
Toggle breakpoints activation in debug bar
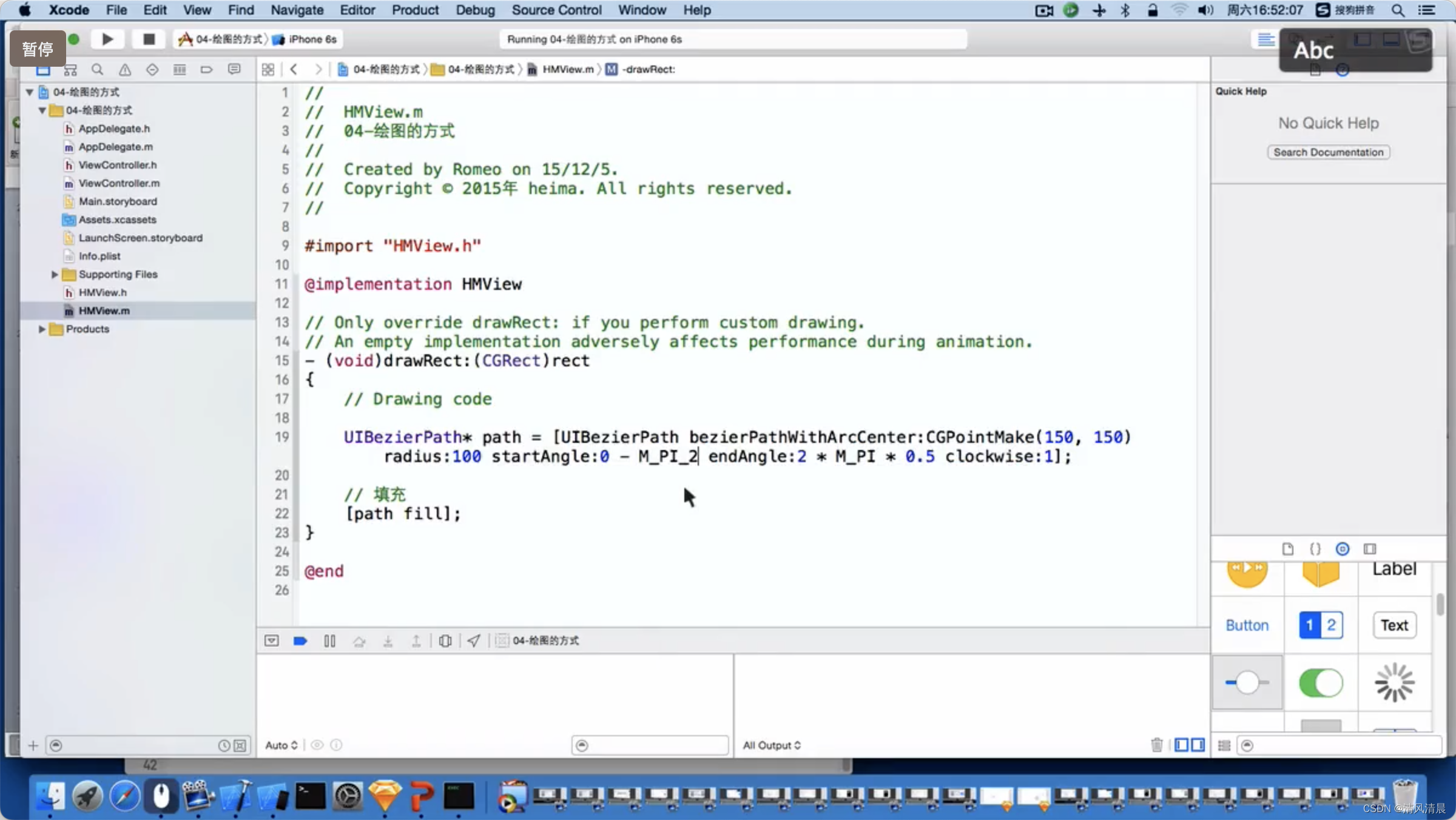(x=300, y=641)
